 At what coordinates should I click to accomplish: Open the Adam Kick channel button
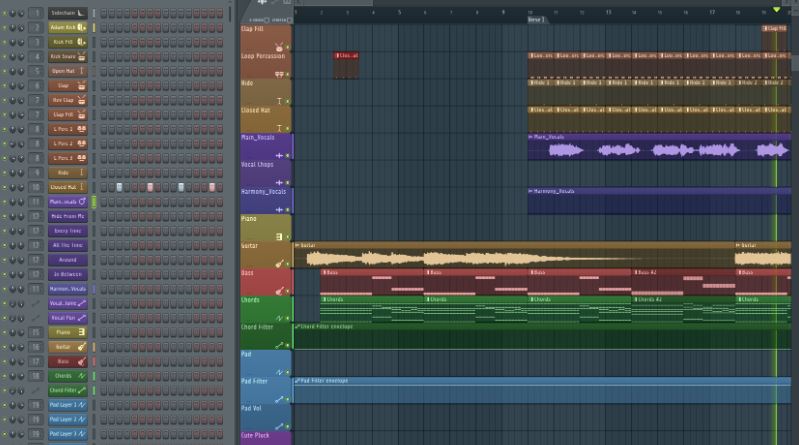click(68, 28)
